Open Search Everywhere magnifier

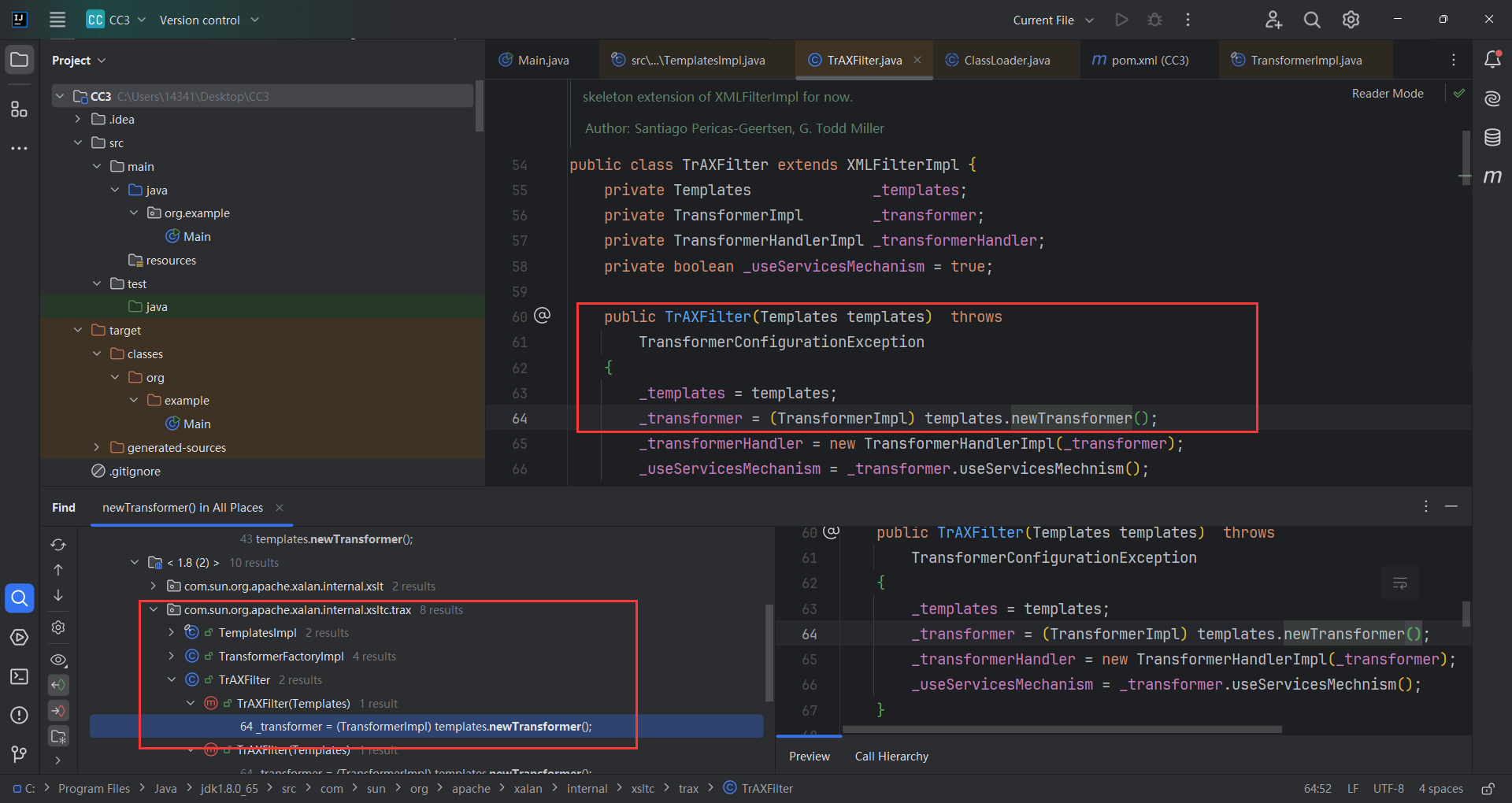click(1312, 20)
